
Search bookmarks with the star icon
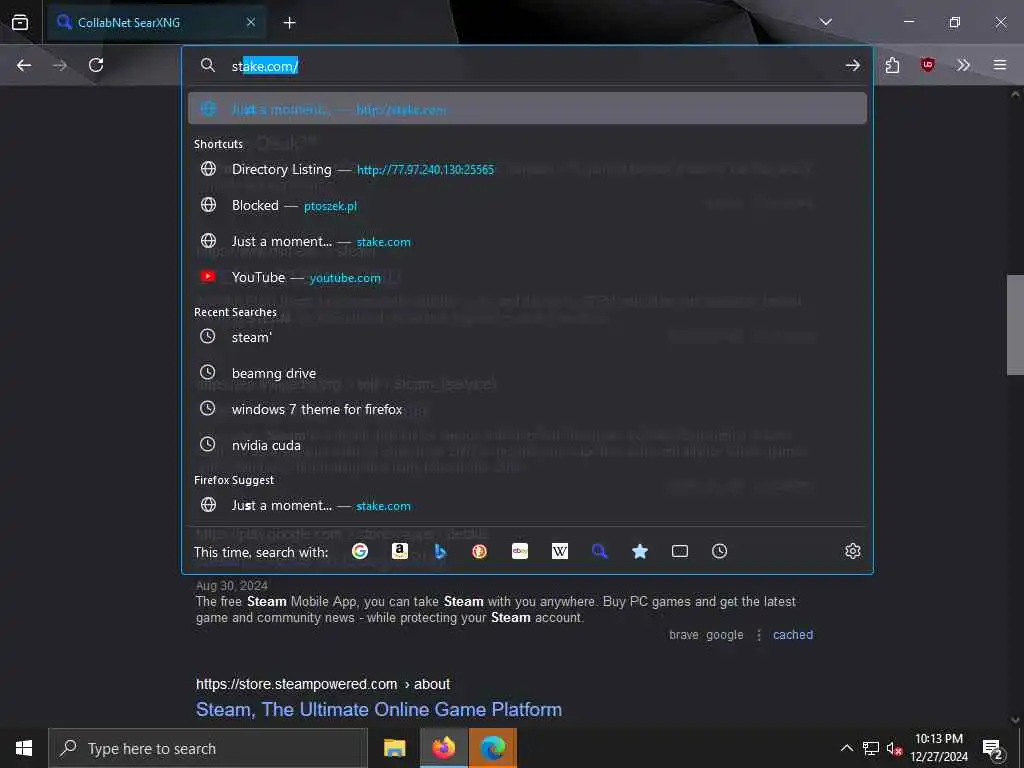click(x=639, y=551)
